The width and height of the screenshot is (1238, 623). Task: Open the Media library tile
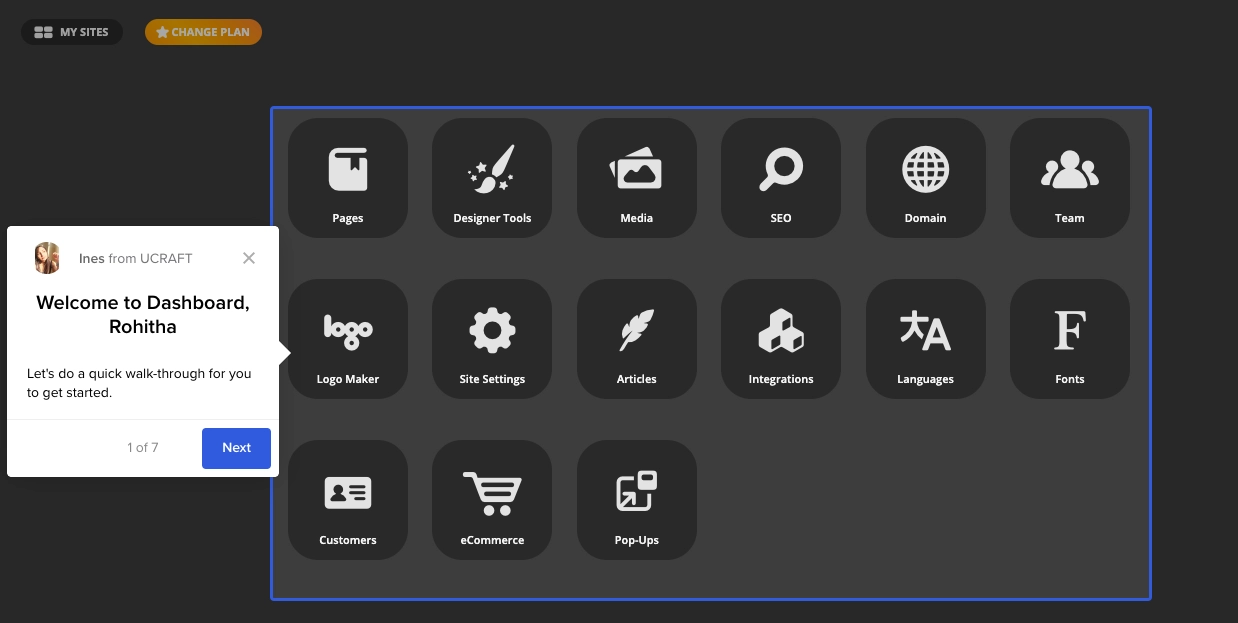[637, 178]
